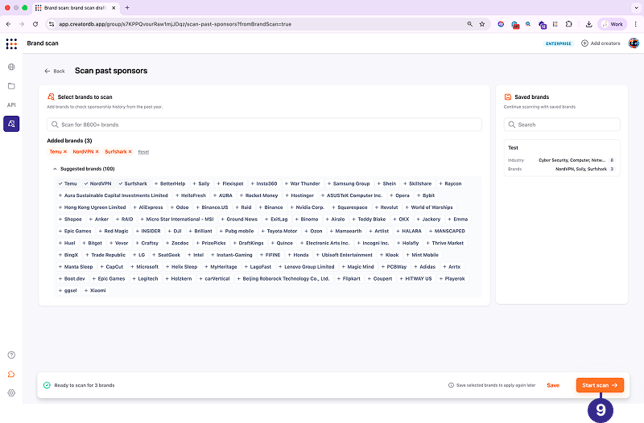Click the Reset link beside added brands

pyautogui.click(x=143, y=151)
